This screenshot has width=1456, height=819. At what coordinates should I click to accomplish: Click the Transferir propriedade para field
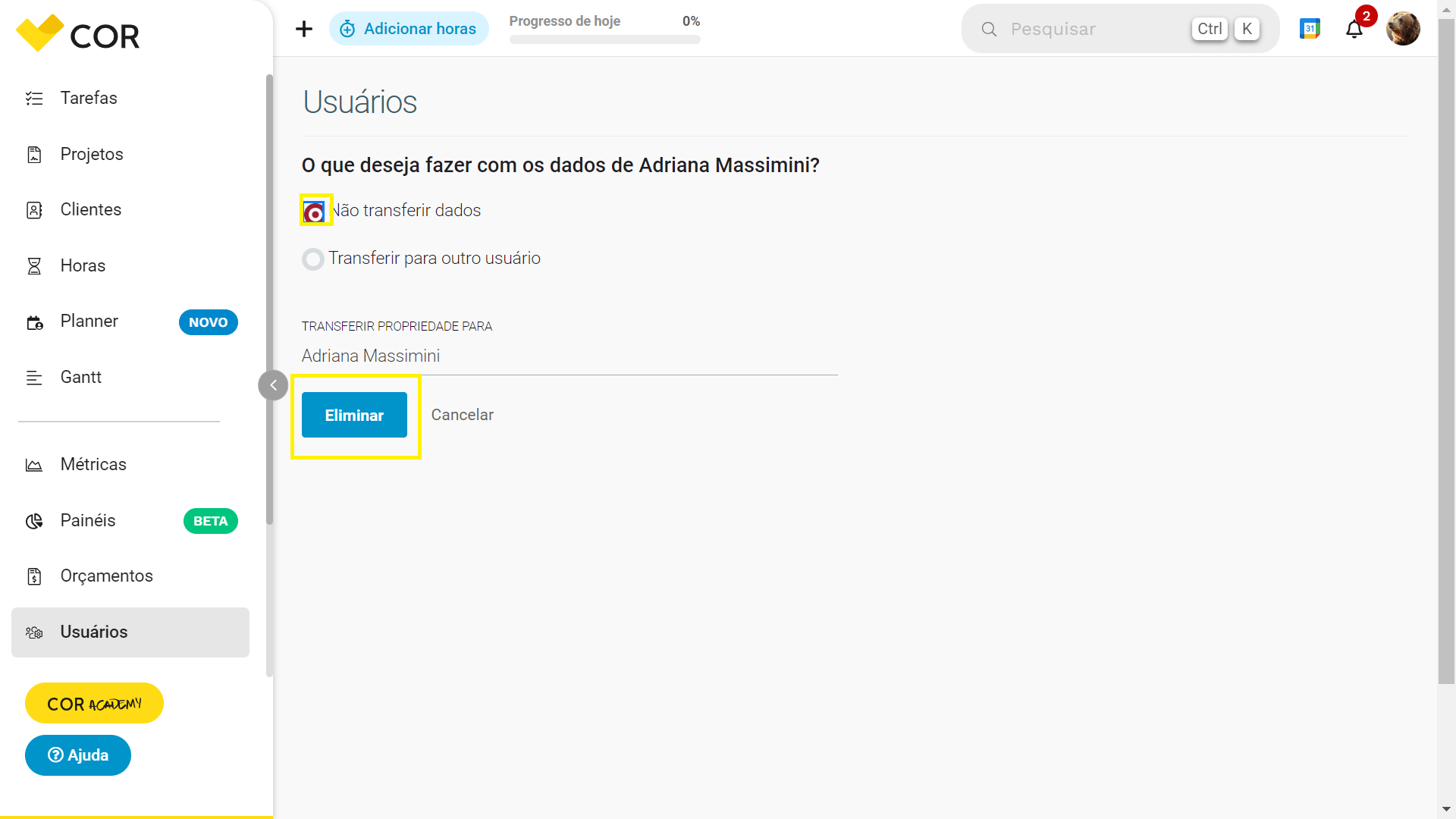tap(570, 356)
